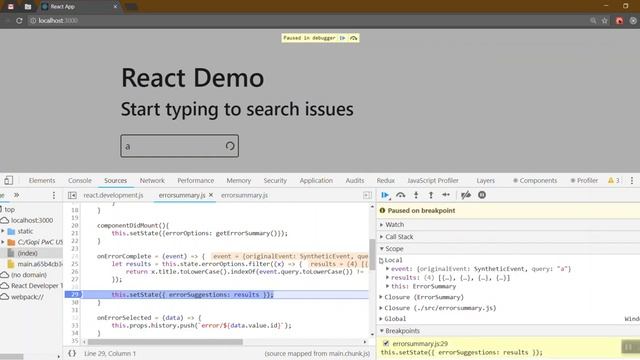Image resolution: width=640 pixels, height=360 pixels.
Task: Click the Line 29, Column 1 status text
Action: [x=110, y=353]
